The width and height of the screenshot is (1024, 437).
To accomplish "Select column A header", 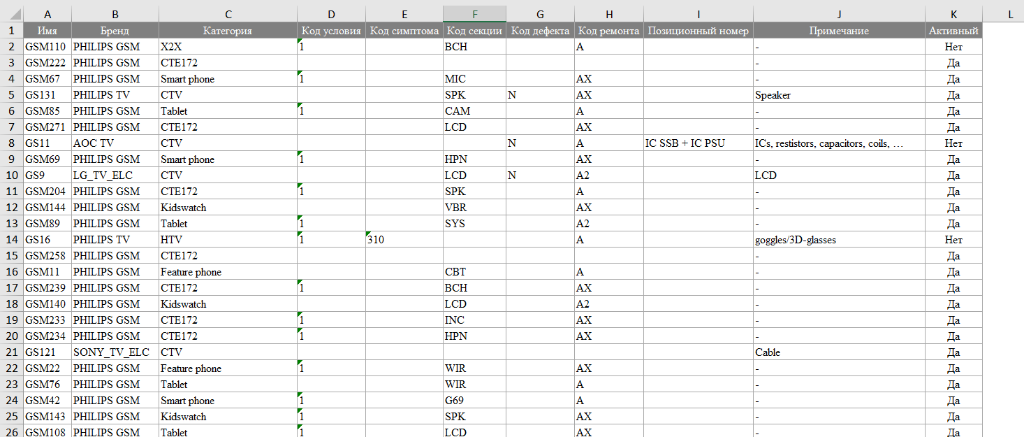I will pyautogui.click(x=47, y=14).
